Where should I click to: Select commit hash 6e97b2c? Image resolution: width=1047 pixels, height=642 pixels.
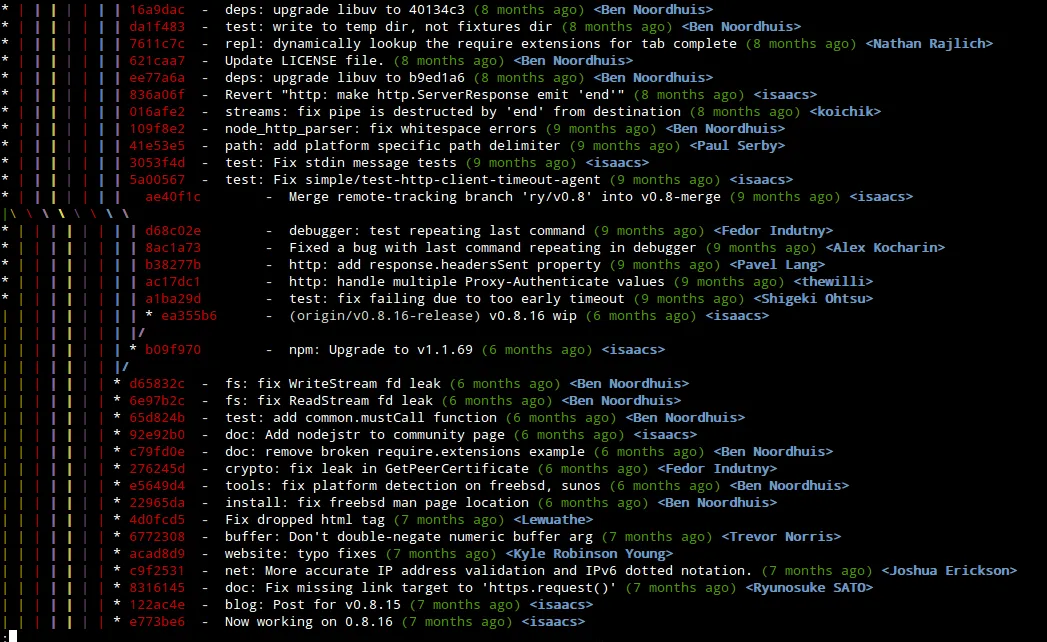tap(157, 401)
